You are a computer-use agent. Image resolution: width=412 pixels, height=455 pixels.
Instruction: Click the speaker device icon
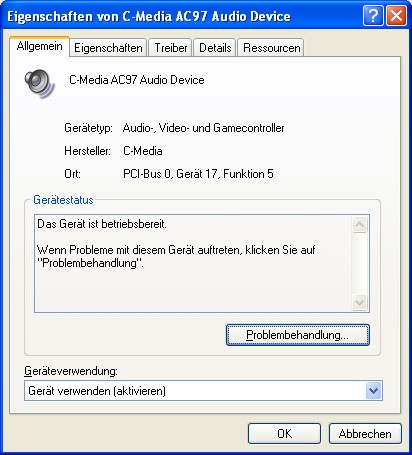point(40,83)
